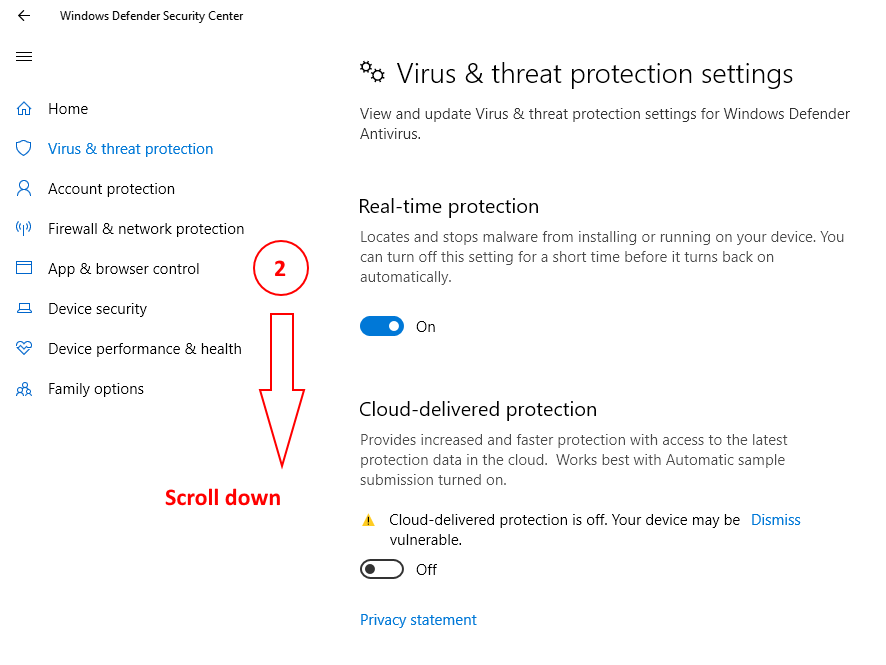Image resolution: width=886 pixels, height=665 pixels.
Task: Open Family options section
Action: 96,389
